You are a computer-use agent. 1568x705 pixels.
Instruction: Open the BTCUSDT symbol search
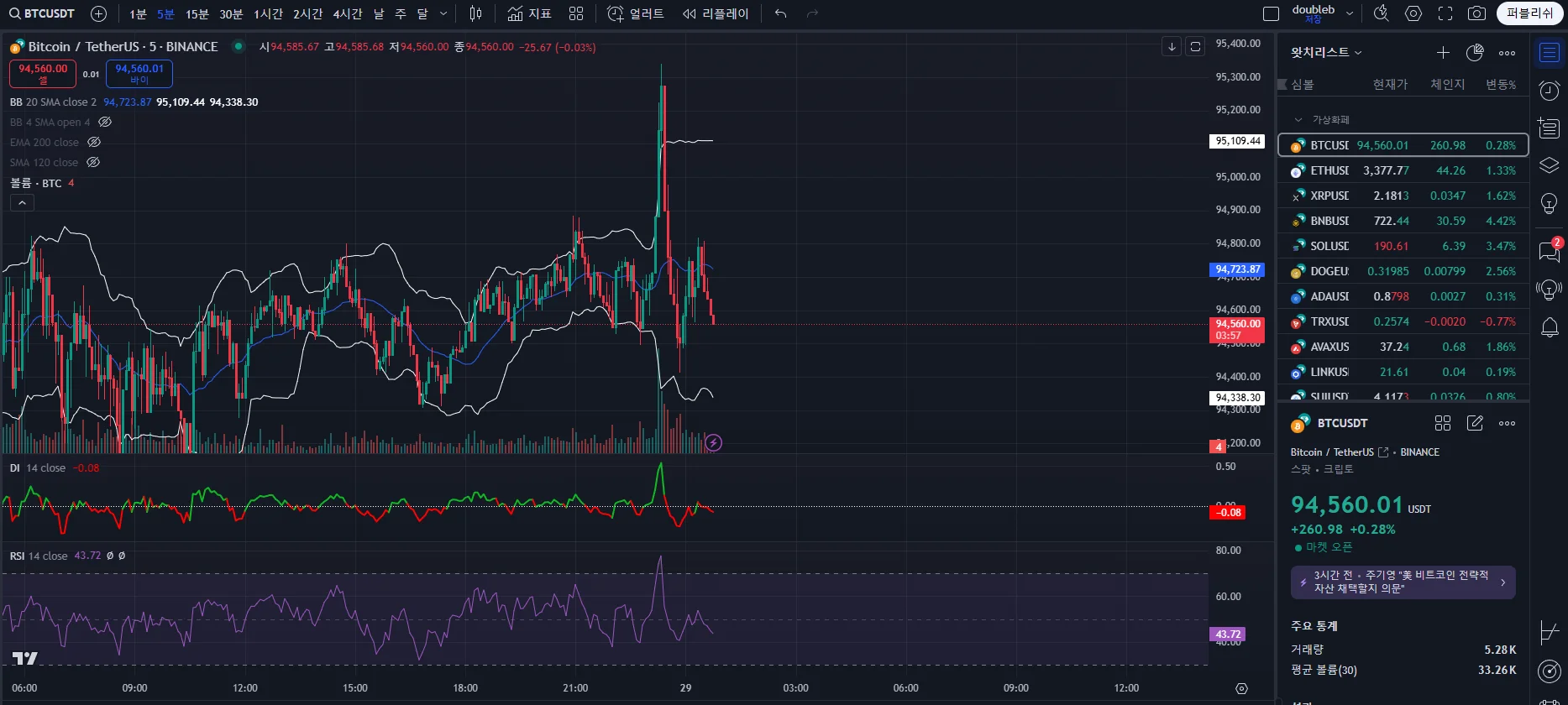click(42, 13)
